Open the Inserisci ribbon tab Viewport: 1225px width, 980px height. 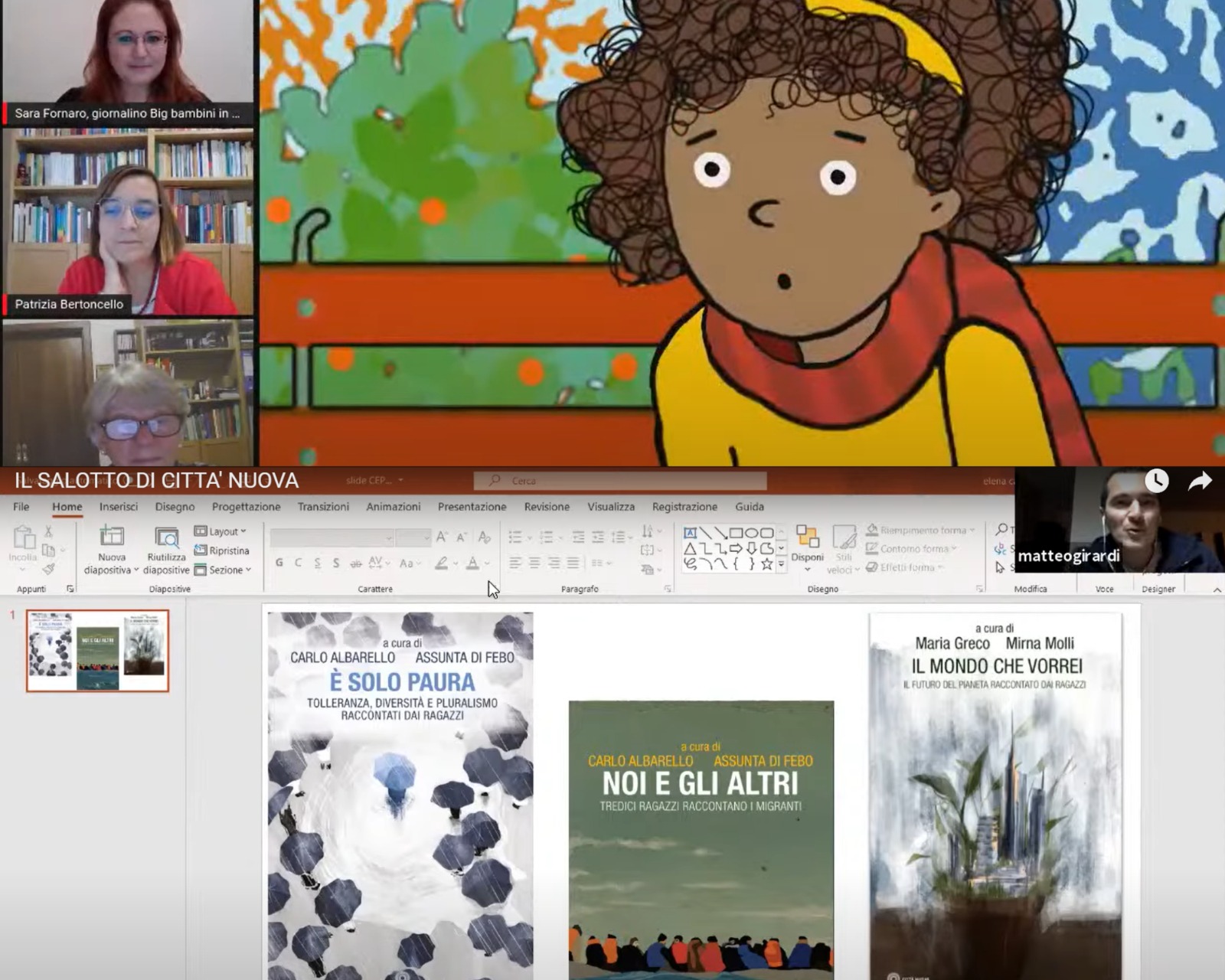point(119,507)
